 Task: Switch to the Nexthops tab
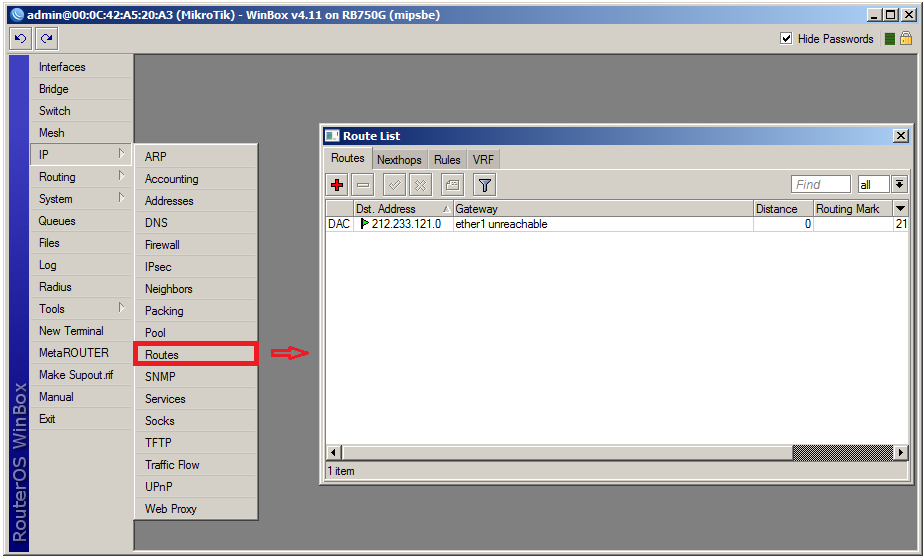[x=399, y=160]
